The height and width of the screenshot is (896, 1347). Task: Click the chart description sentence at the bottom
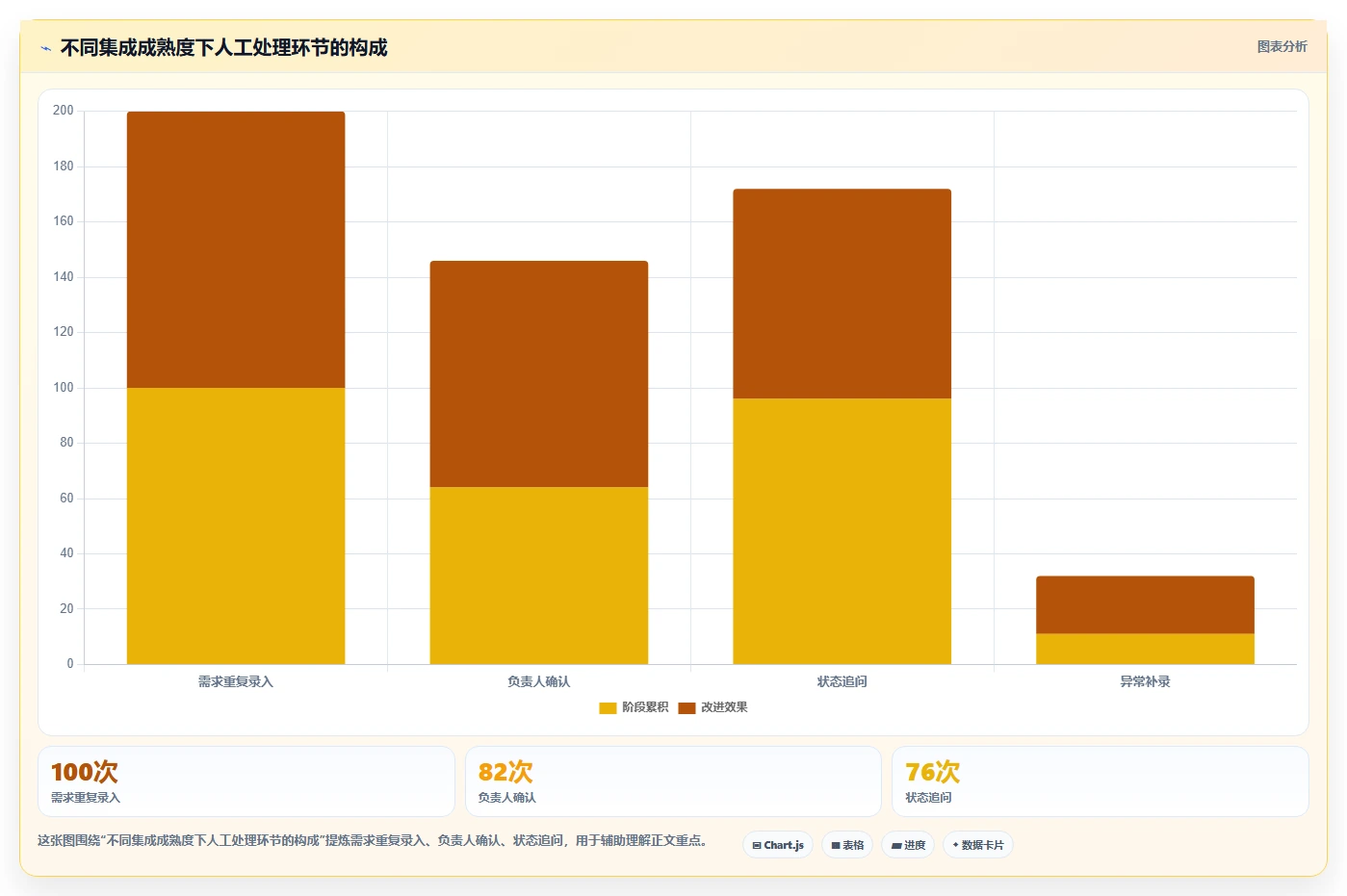pos(376,841)
